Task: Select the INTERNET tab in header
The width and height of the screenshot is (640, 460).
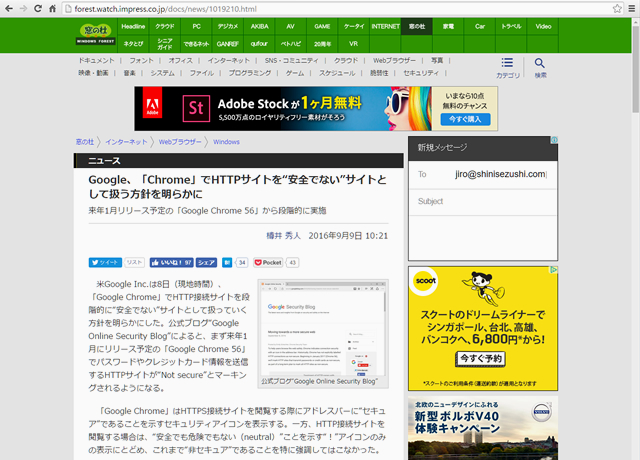Action: pyautogui.click(x=385, y=26)
